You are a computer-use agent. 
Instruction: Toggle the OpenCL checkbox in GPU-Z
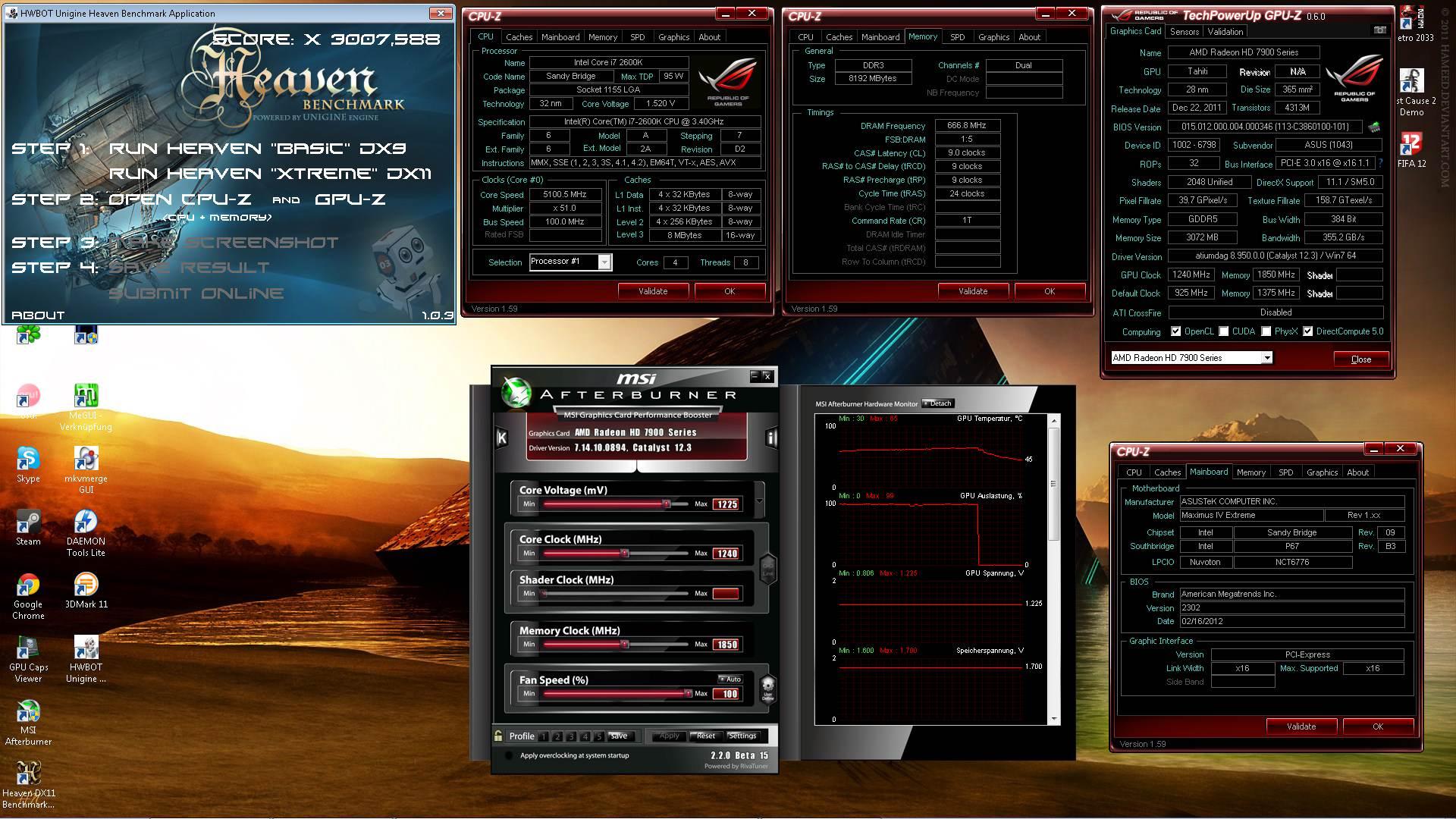pos(1175,331)
